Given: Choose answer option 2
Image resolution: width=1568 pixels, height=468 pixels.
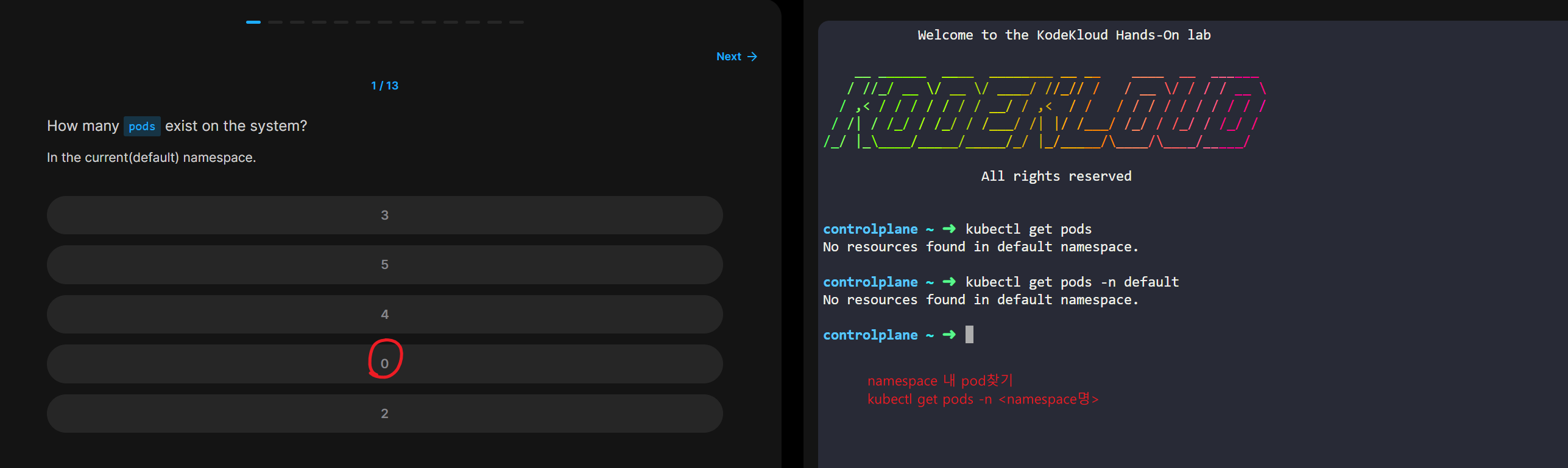Looking at the screenshot, I should 384,413.
